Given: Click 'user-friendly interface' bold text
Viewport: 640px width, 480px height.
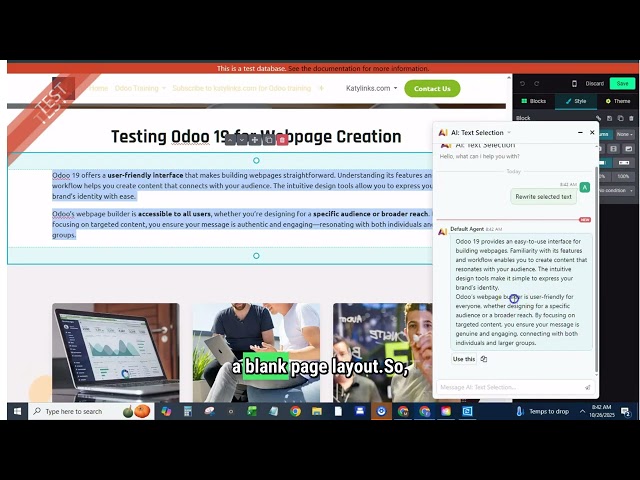Looking at the screenshot, I should tap(145, 175).
